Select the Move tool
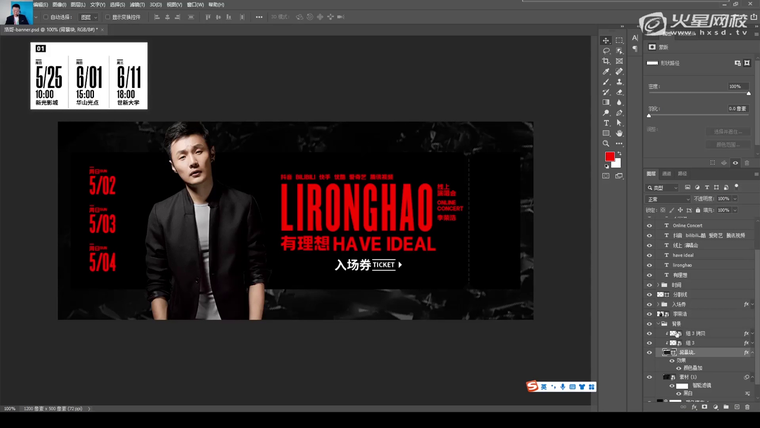The height and width of the screenshot is (428, 760). click(606, 40)
